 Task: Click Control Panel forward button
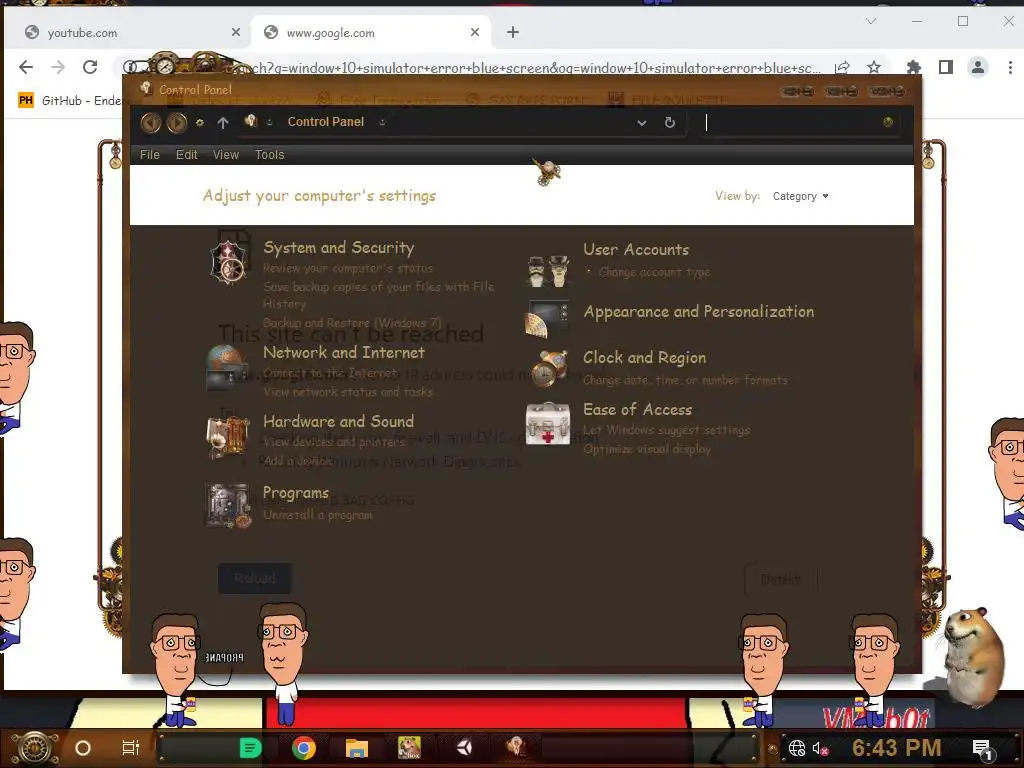point(176,122)
